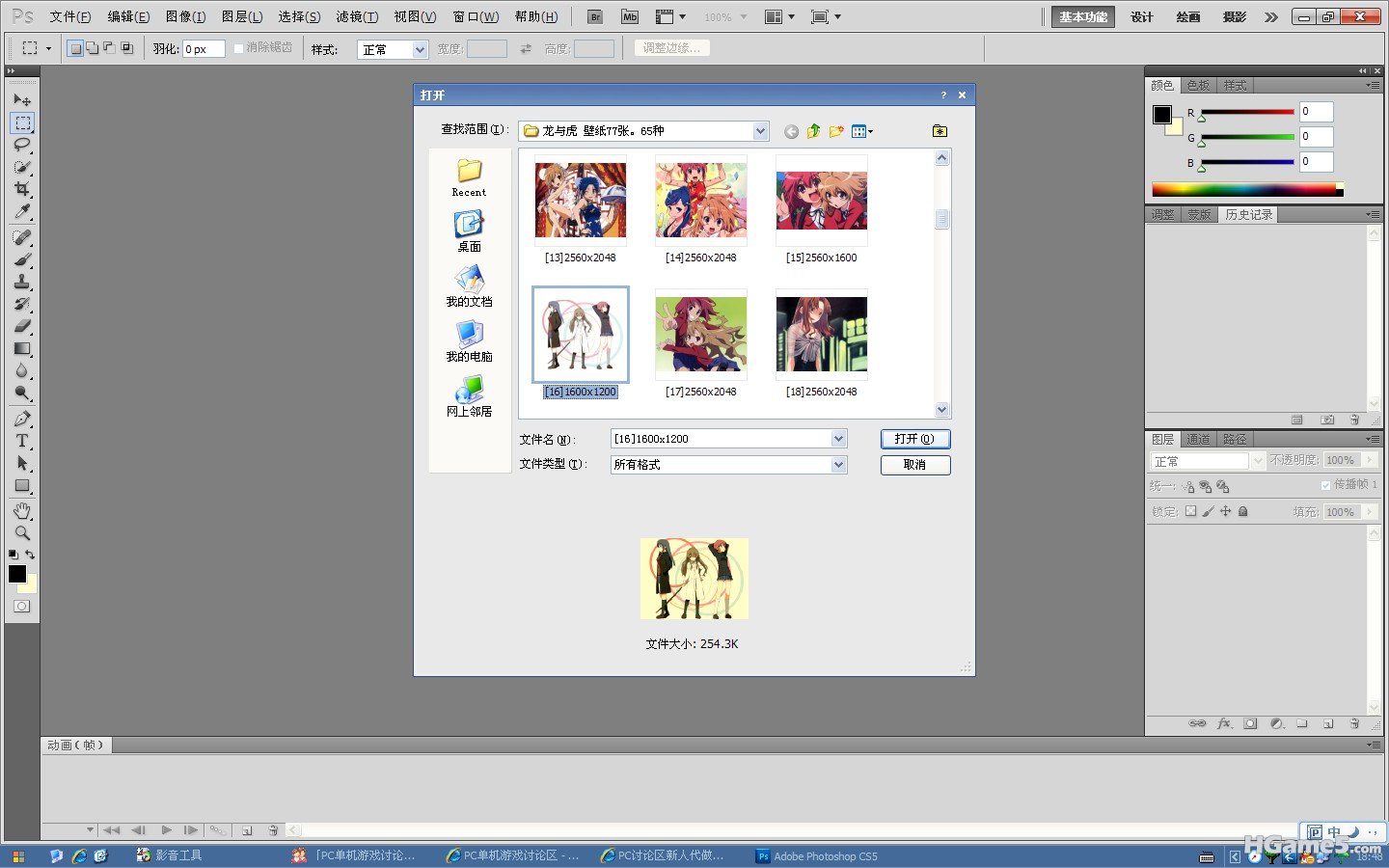This screenshot has width=1389, height=868.
Task: Click the foreground color swatch in Color panel
Action: 1162,115
